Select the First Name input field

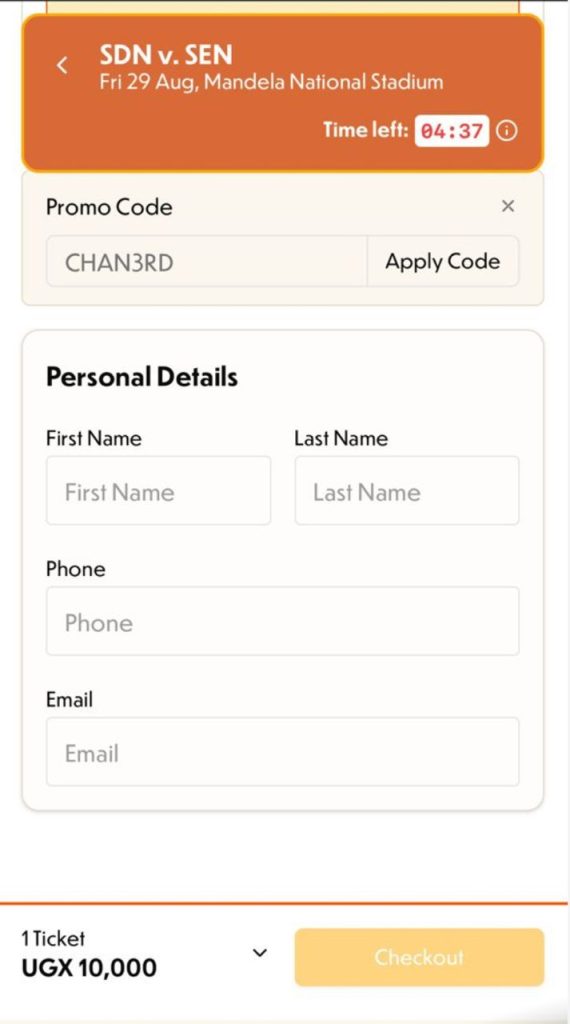click(x=159, y=490)
